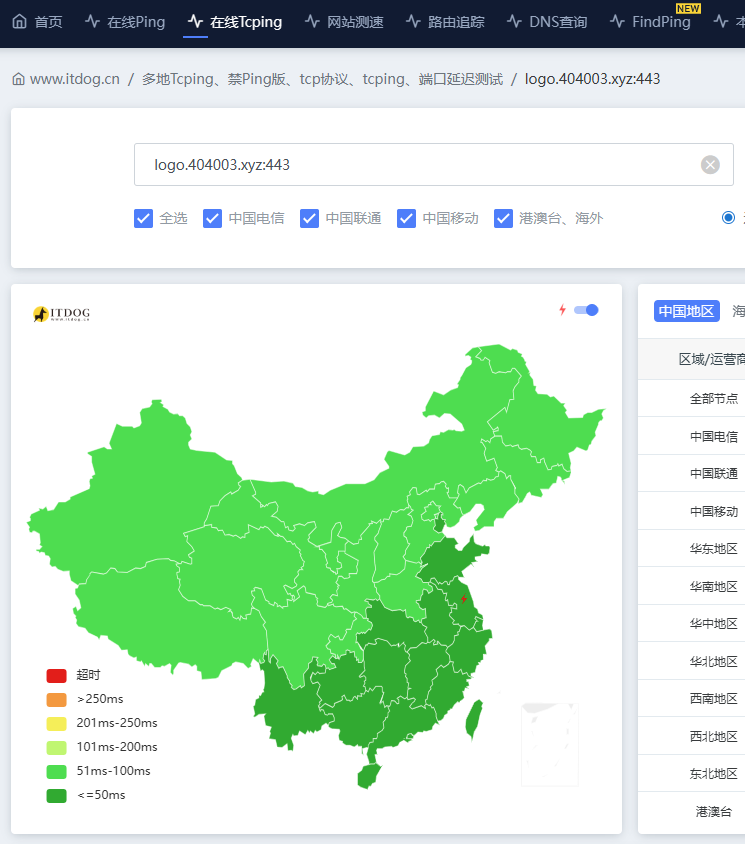
Task: Click the red lightning bolt icon above the map
Action: (562, 310)
